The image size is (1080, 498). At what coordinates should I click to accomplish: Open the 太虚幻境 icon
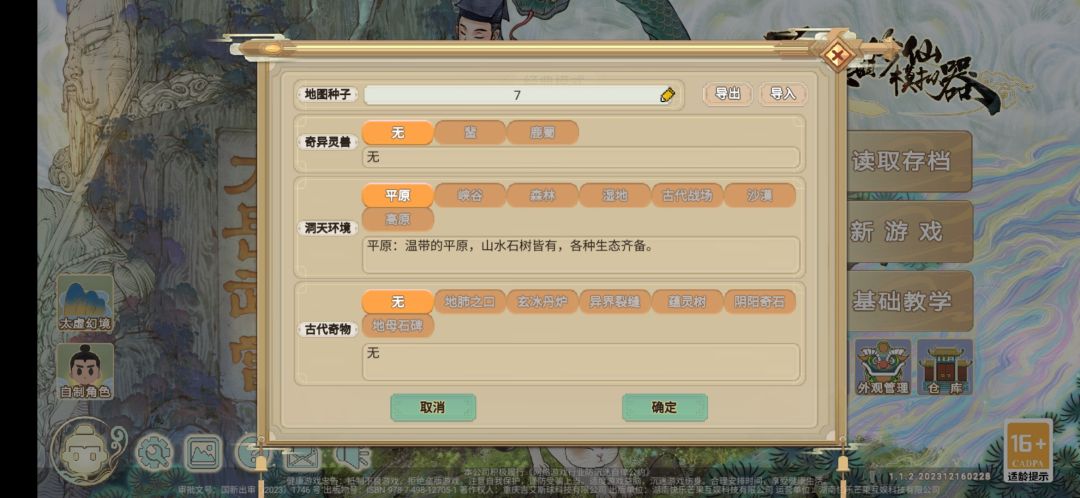point(85,303)
